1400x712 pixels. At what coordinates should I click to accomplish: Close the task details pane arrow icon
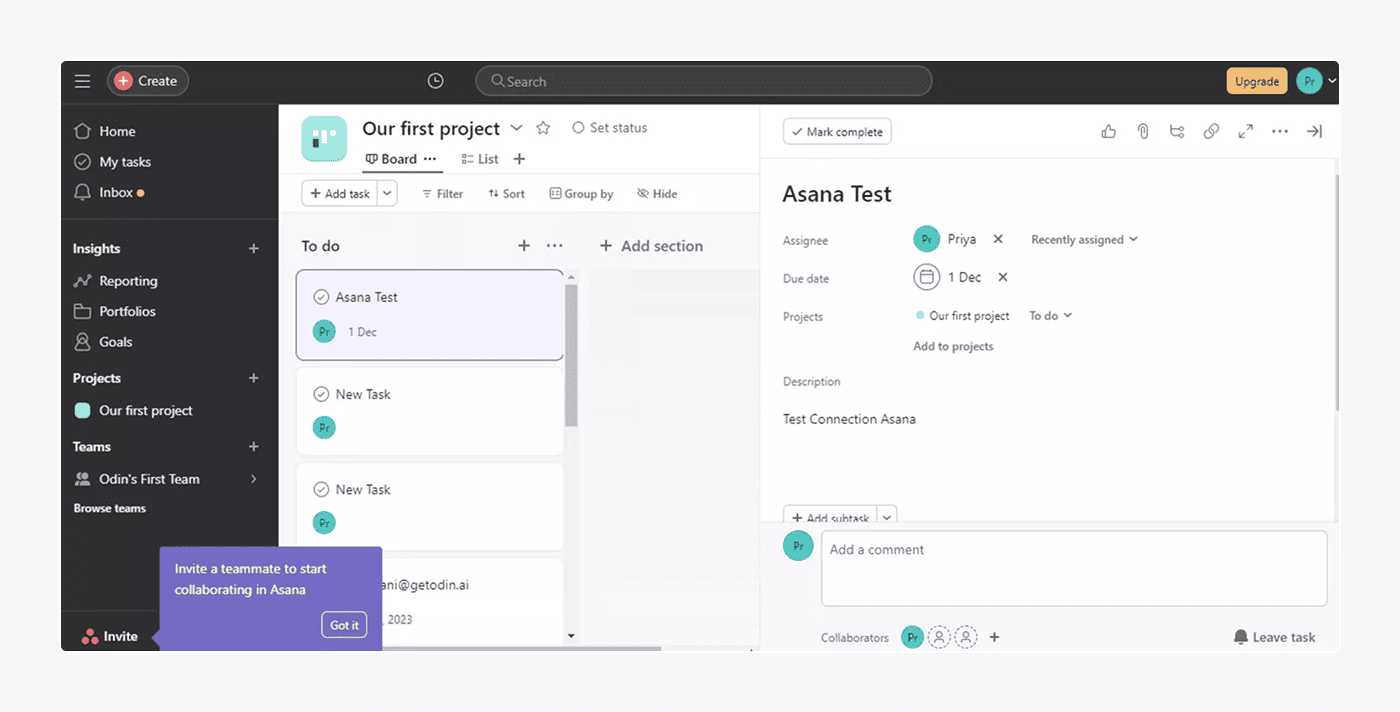(x=1314, y=131)
